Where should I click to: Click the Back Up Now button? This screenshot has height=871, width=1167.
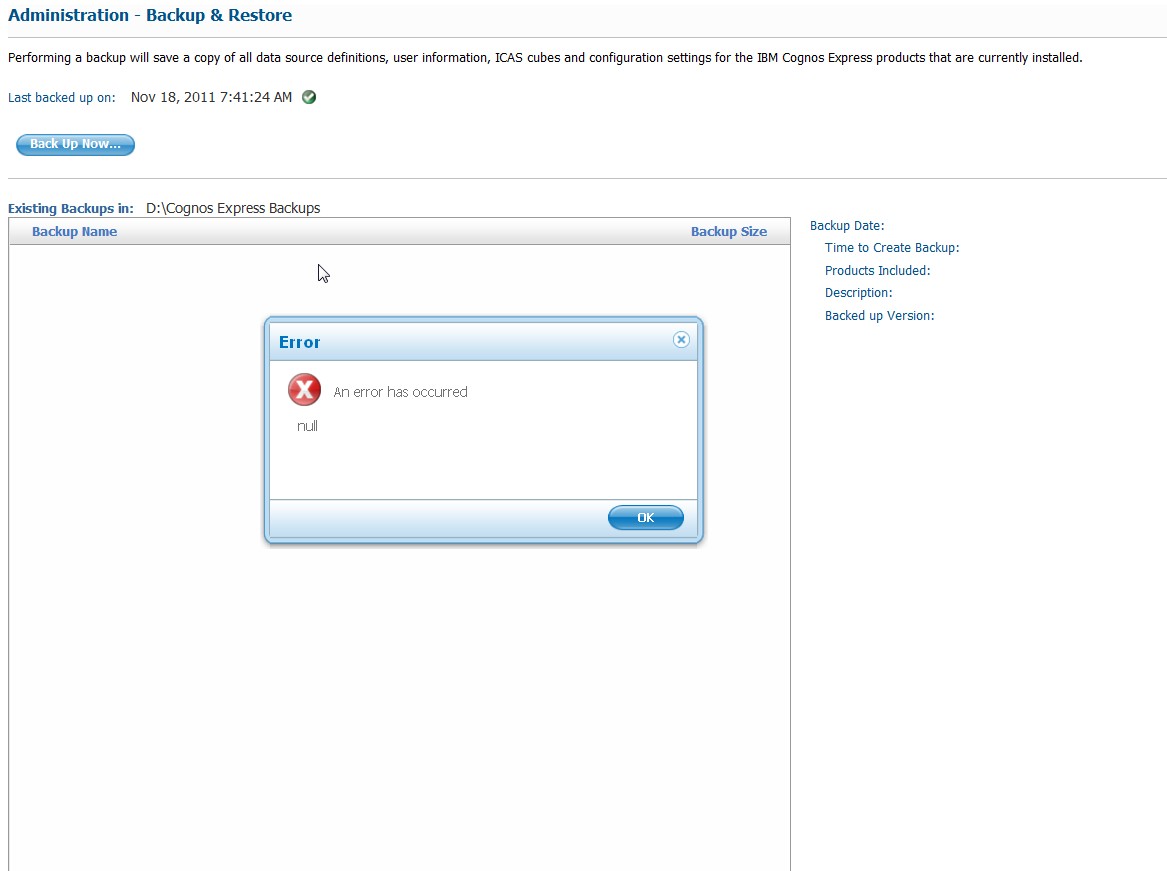click(75, 144)
